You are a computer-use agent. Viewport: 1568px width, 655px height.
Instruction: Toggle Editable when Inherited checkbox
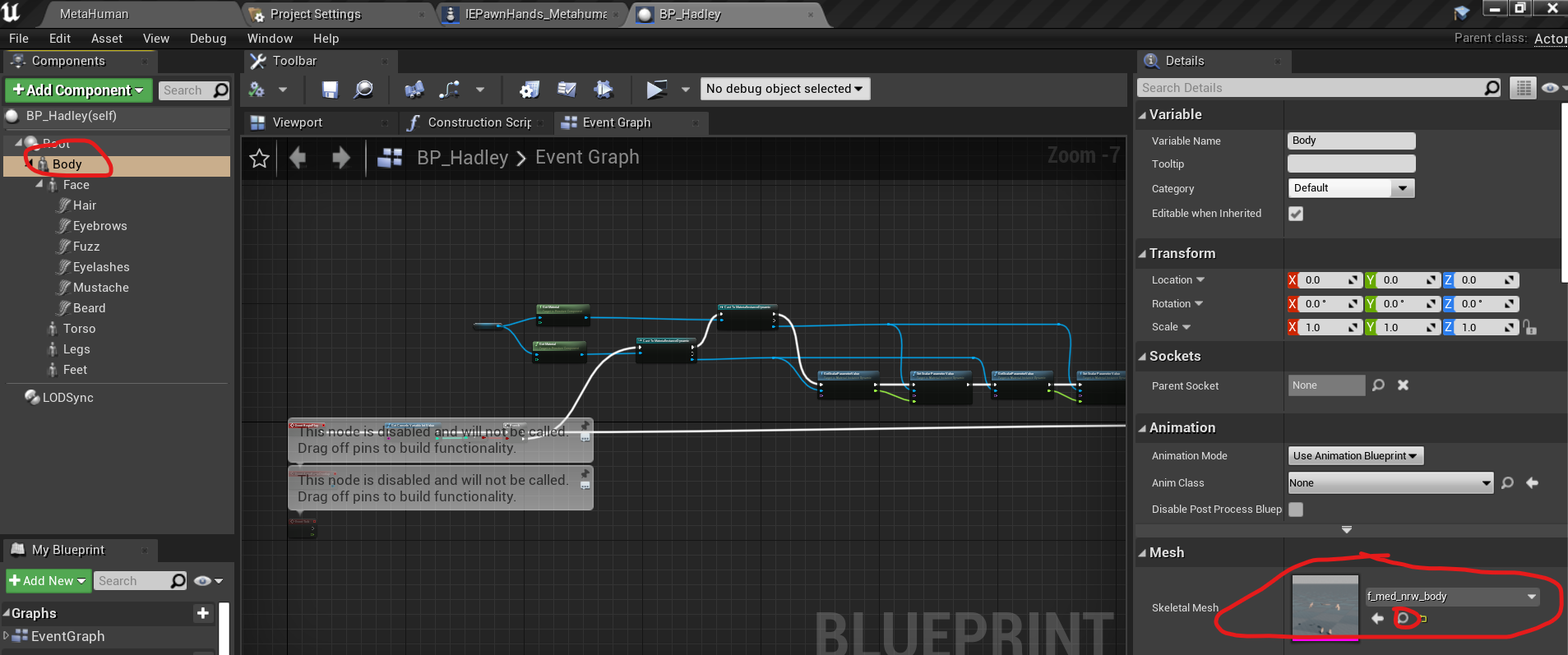coord(1296,214)
